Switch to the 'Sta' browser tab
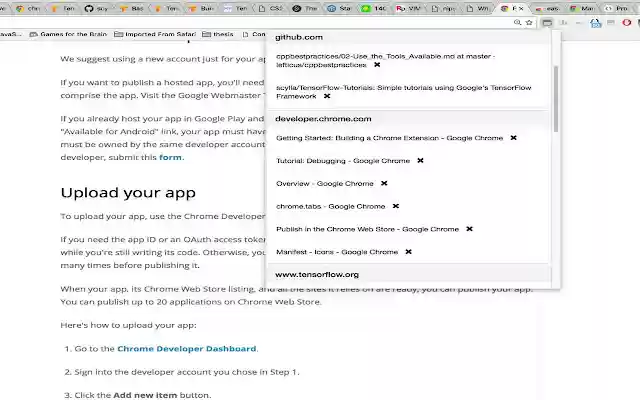Viewport: 640px width, 400px height. [x=340, y=8]
